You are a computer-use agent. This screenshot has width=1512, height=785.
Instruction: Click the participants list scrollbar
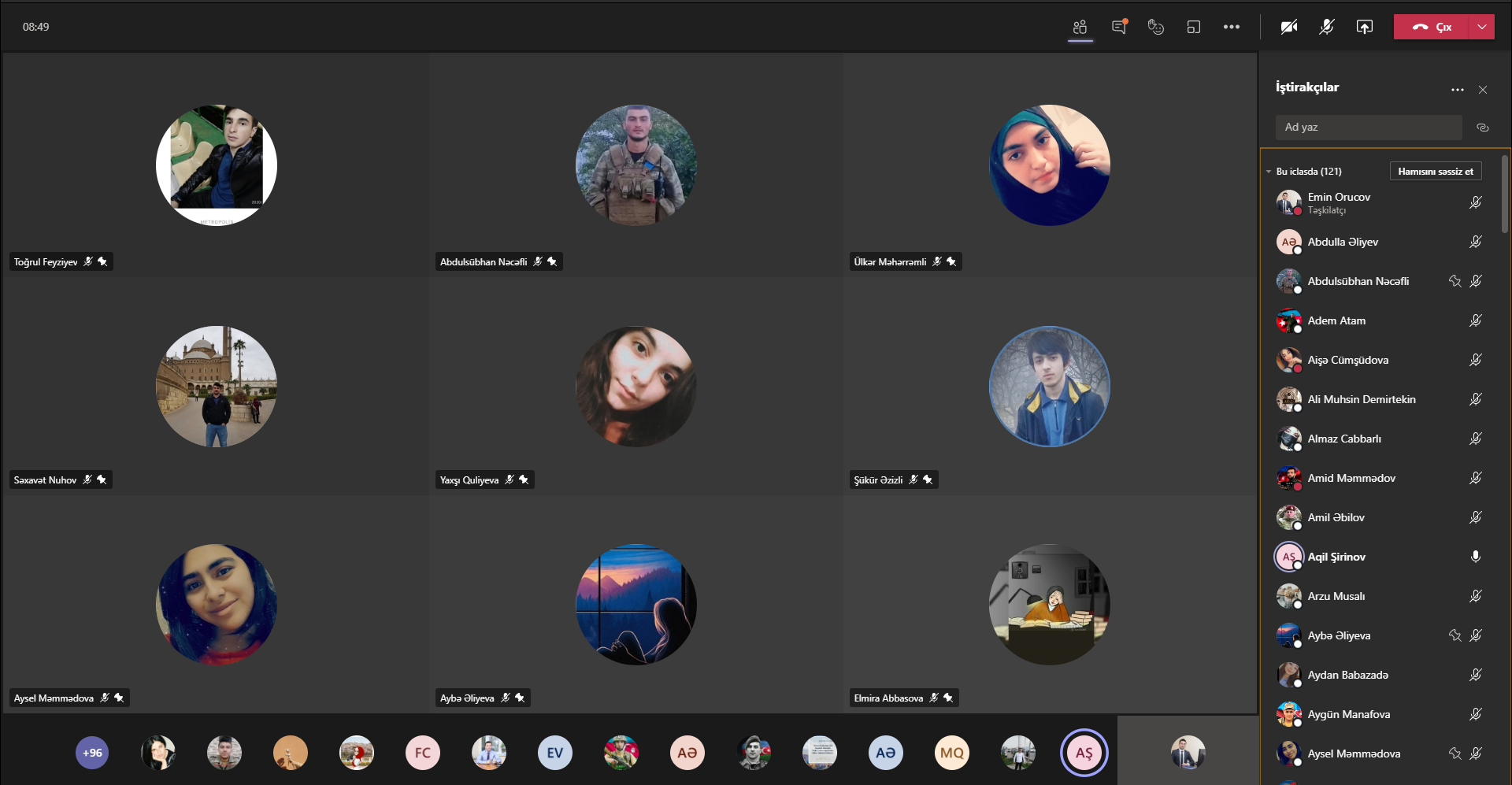point(1504,193)
